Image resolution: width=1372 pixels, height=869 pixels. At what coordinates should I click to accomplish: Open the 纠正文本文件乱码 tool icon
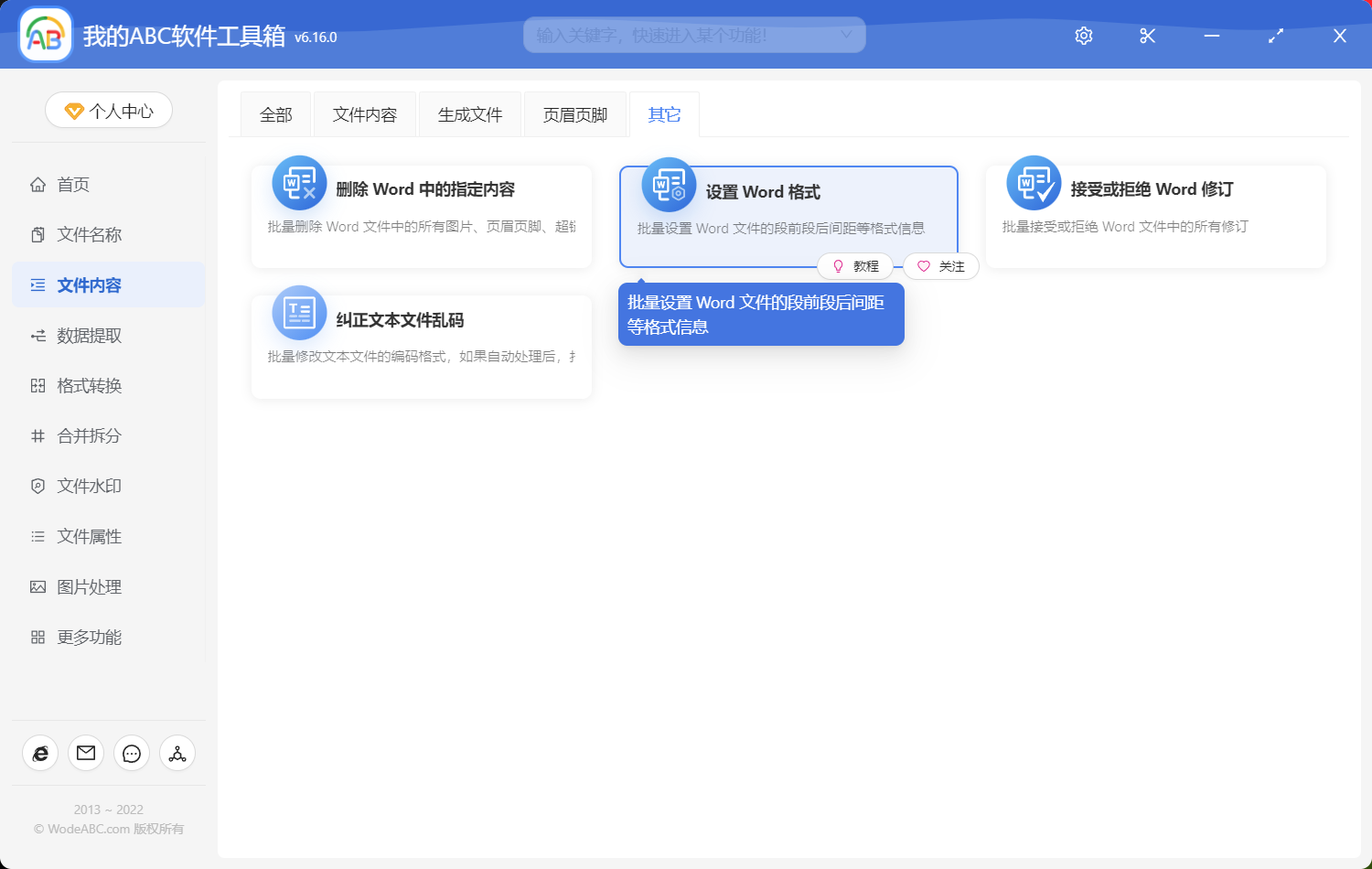[299, 313]
